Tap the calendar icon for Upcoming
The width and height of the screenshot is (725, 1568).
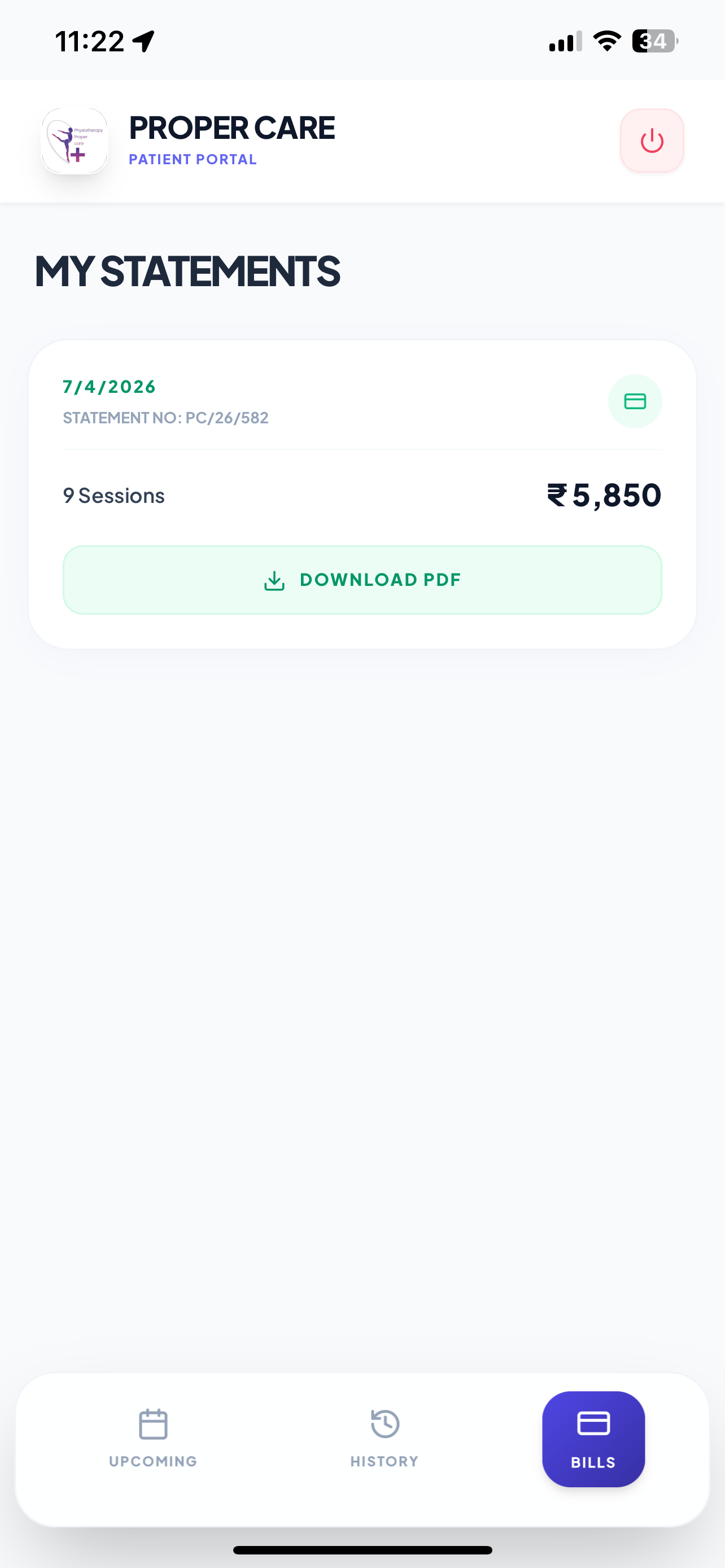[x=153, y=1424]
